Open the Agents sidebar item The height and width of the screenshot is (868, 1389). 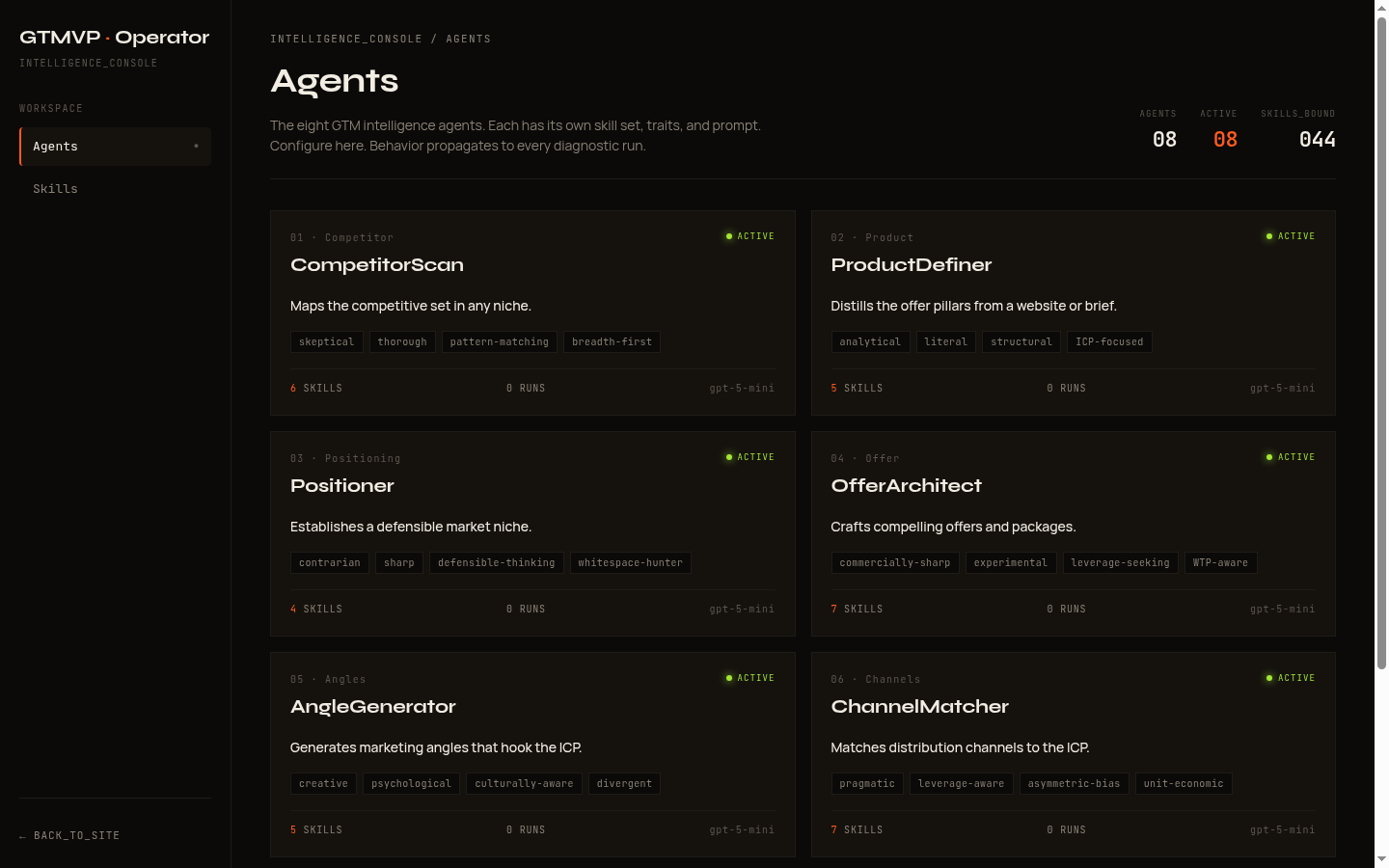pyautogui.click(x=114, y=147)
